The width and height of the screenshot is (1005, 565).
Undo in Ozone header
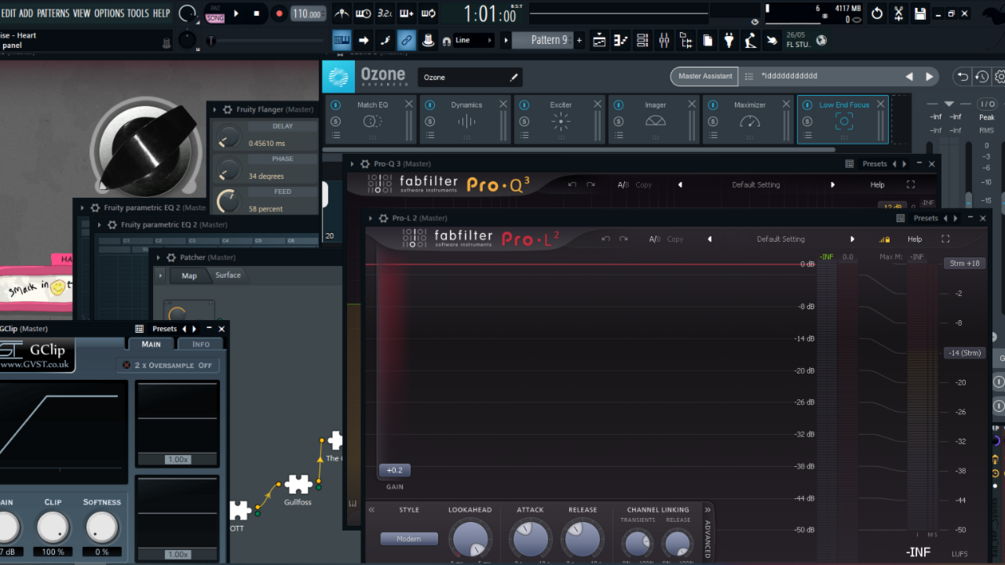pyautogui.click(x=963, y=77)
